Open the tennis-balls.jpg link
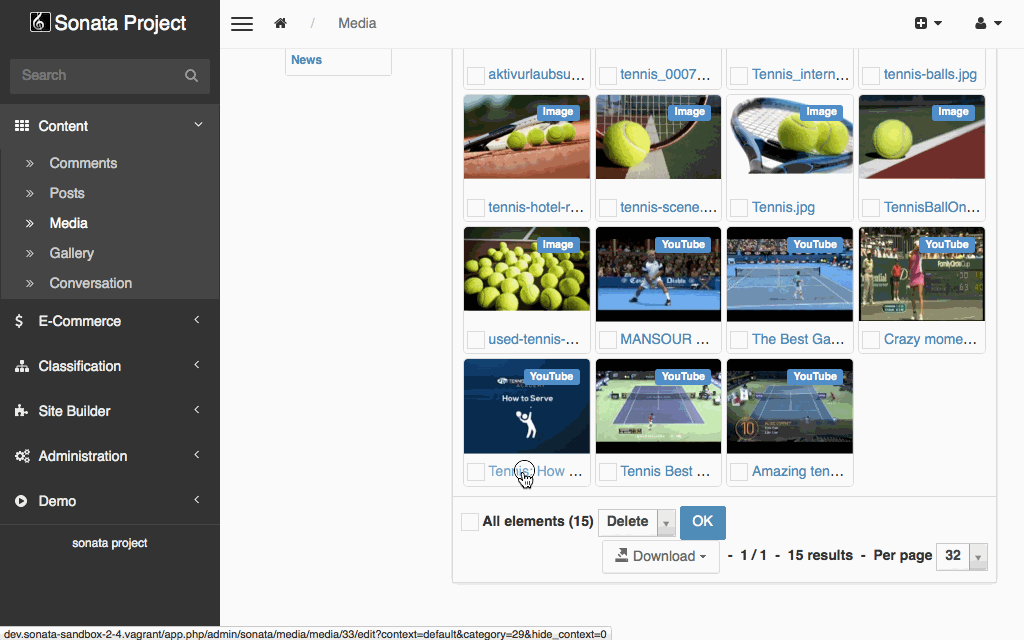 930,74
